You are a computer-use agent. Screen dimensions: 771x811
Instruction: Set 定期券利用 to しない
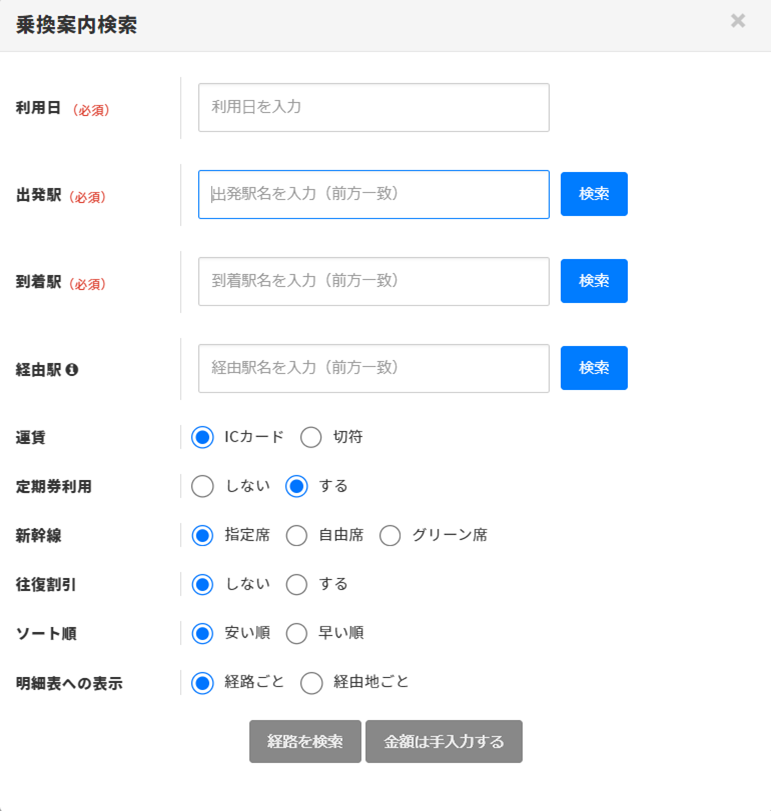click(x=203, y=486)
